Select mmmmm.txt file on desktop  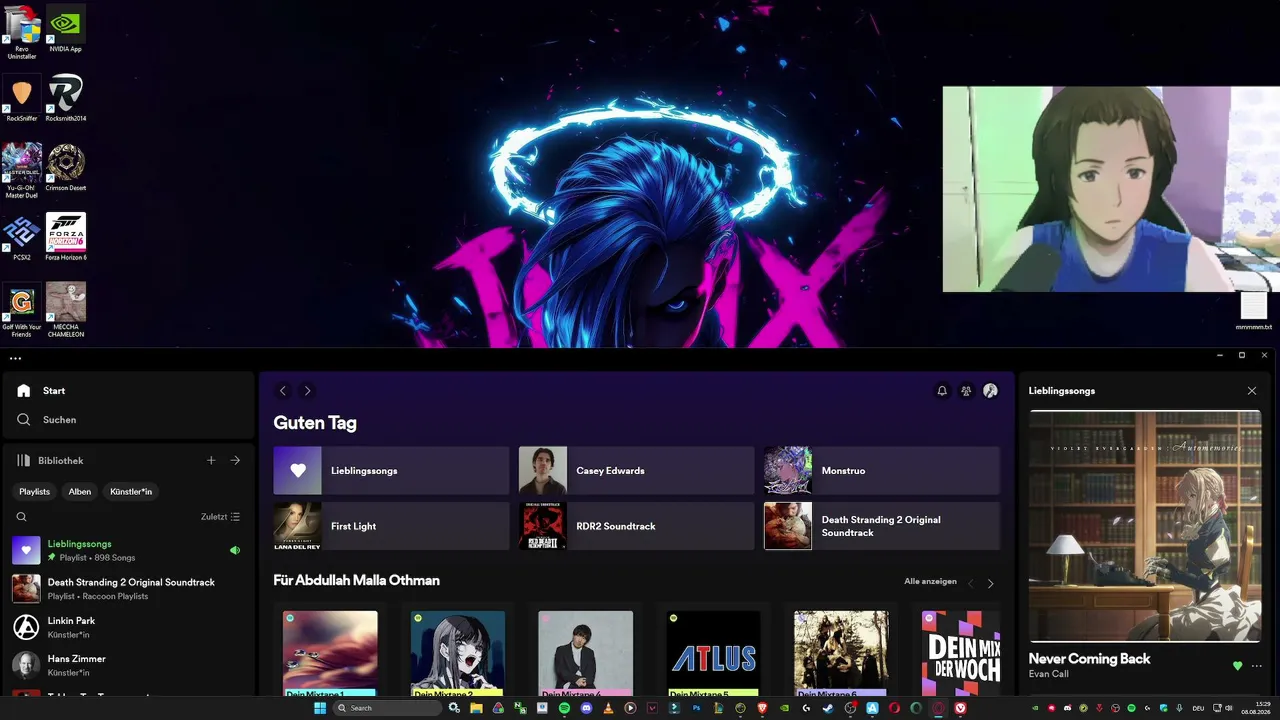pyautogui.click(x=1254, y=311)
